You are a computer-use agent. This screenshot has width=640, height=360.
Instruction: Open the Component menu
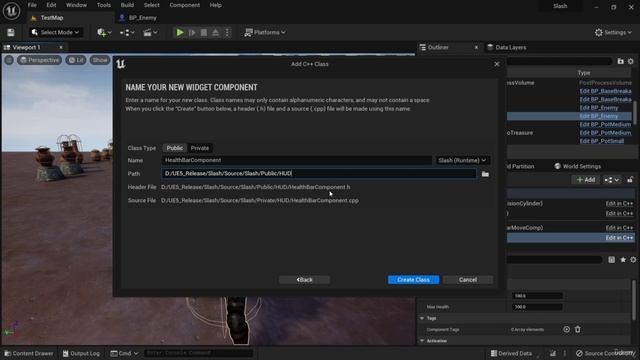pyautogui.click(x=184, y=5)
